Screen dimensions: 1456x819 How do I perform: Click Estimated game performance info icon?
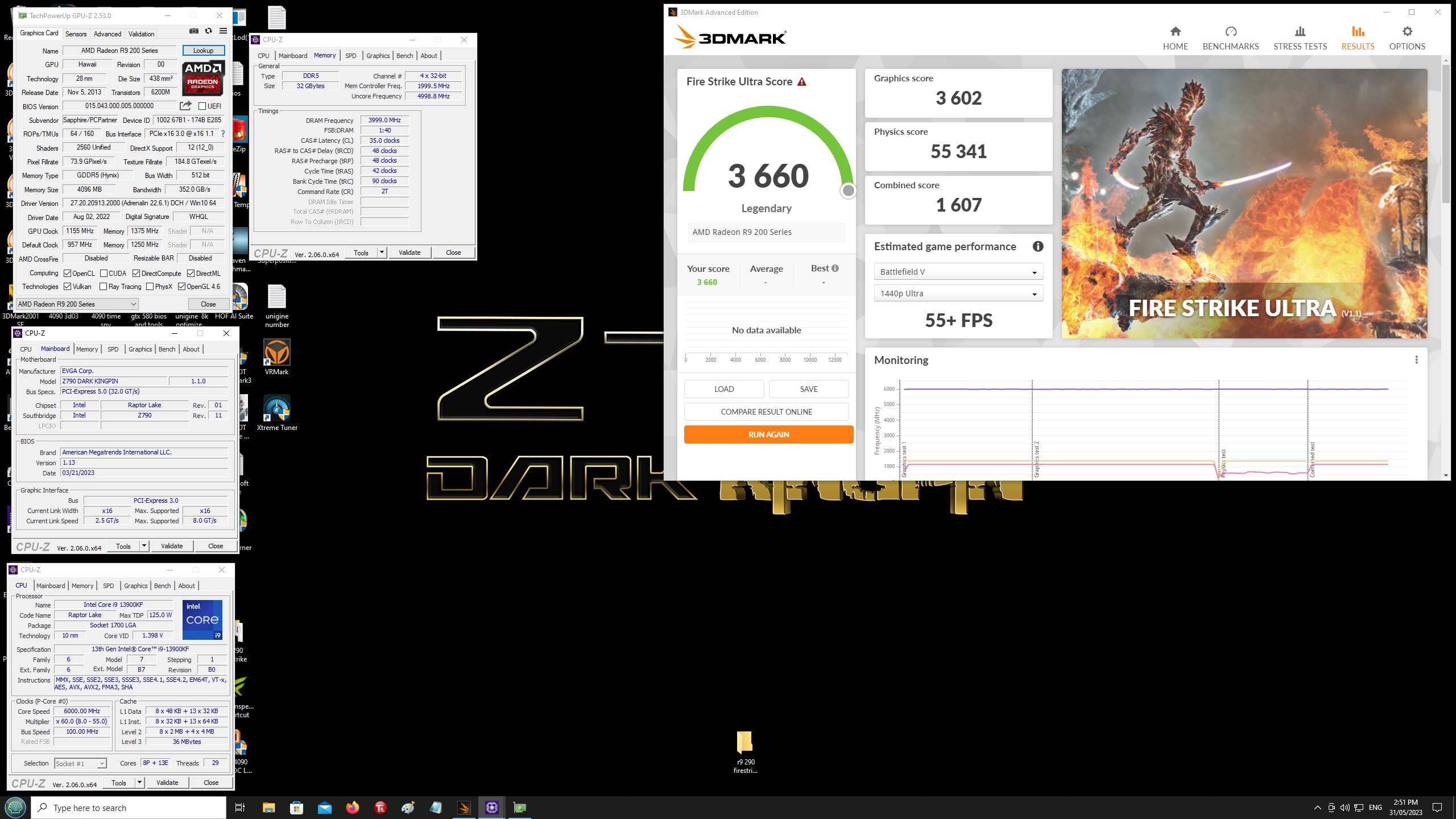tap(1038, 246)
